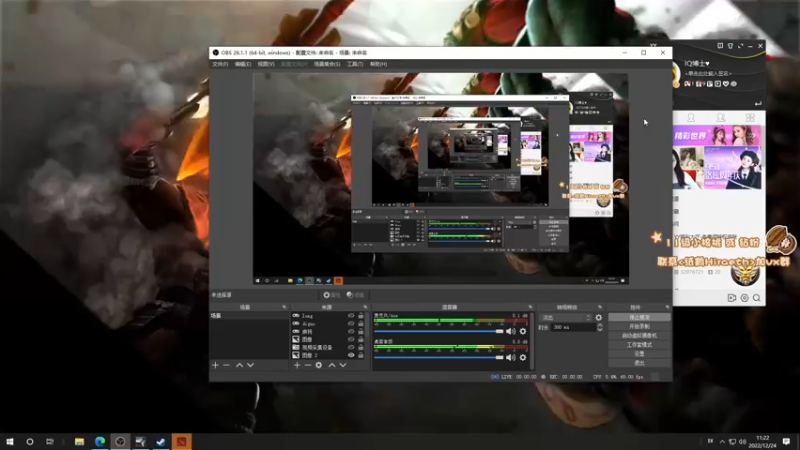800x450 pixels.
Task: Open Microsoft Edge from the taskbar
Action: tap(100, 441)
